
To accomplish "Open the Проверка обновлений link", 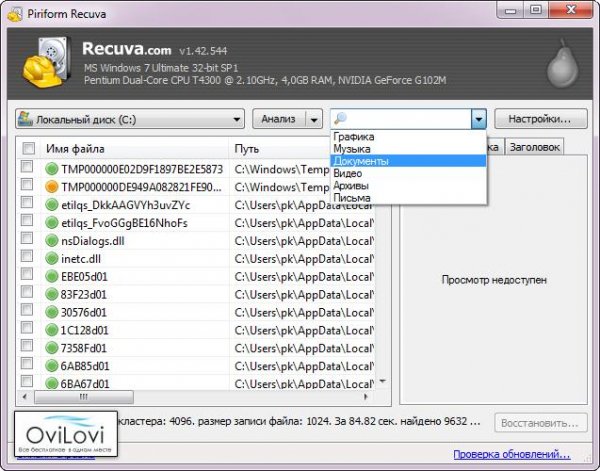I will 512,454.
